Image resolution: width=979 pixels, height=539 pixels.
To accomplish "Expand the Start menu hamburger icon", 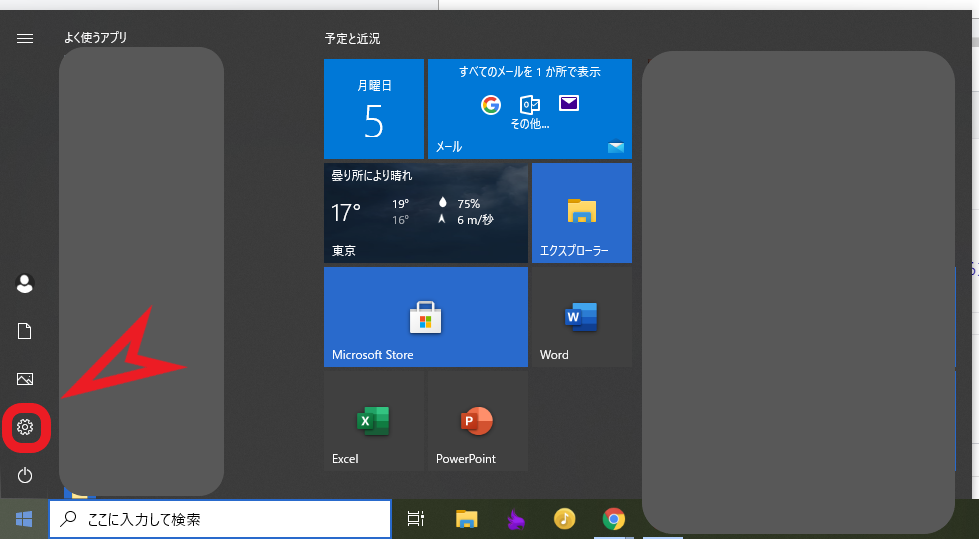I will pos(25,39).
